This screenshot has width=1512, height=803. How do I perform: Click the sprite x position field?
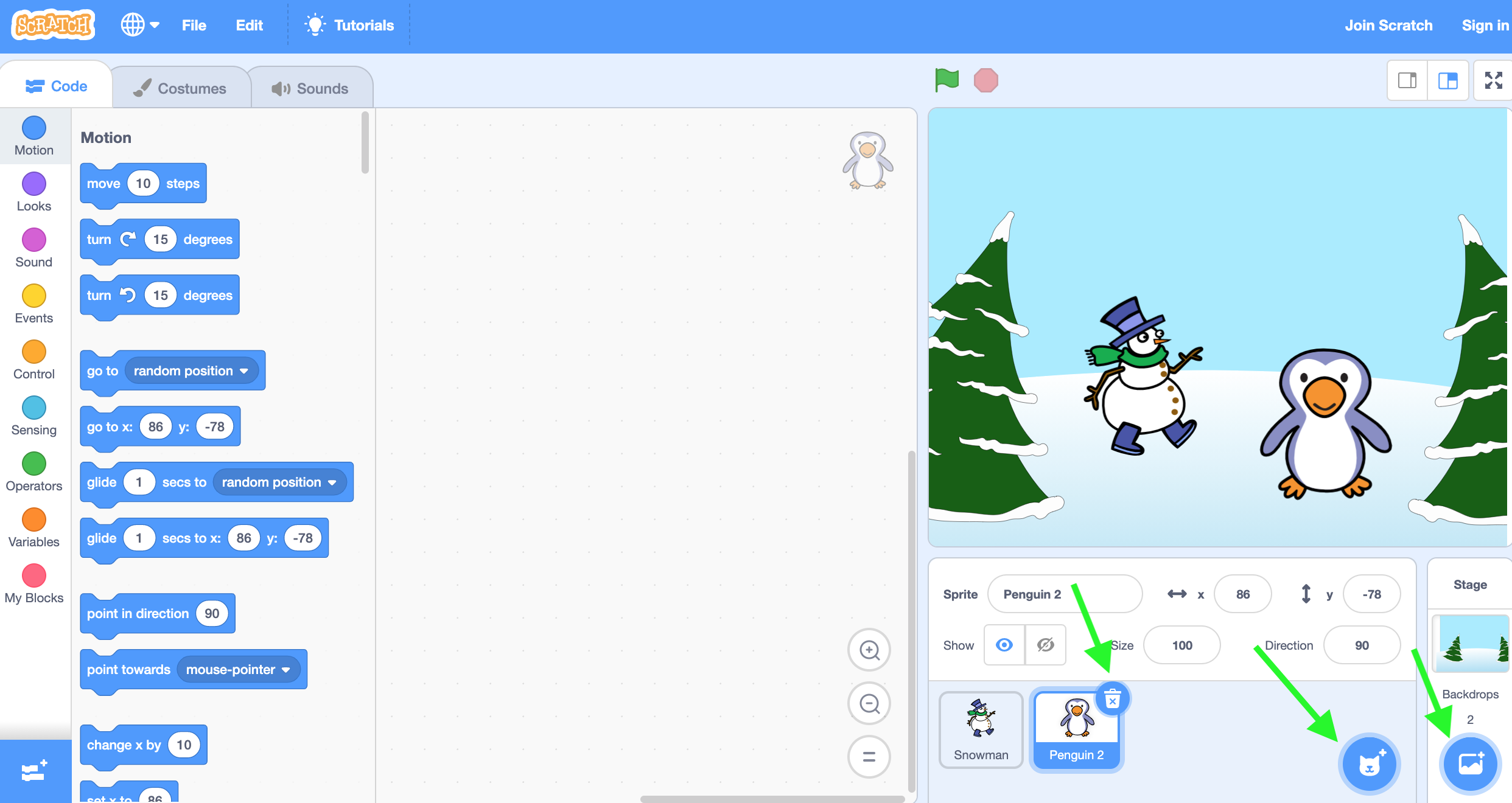tap(1243, 594)
